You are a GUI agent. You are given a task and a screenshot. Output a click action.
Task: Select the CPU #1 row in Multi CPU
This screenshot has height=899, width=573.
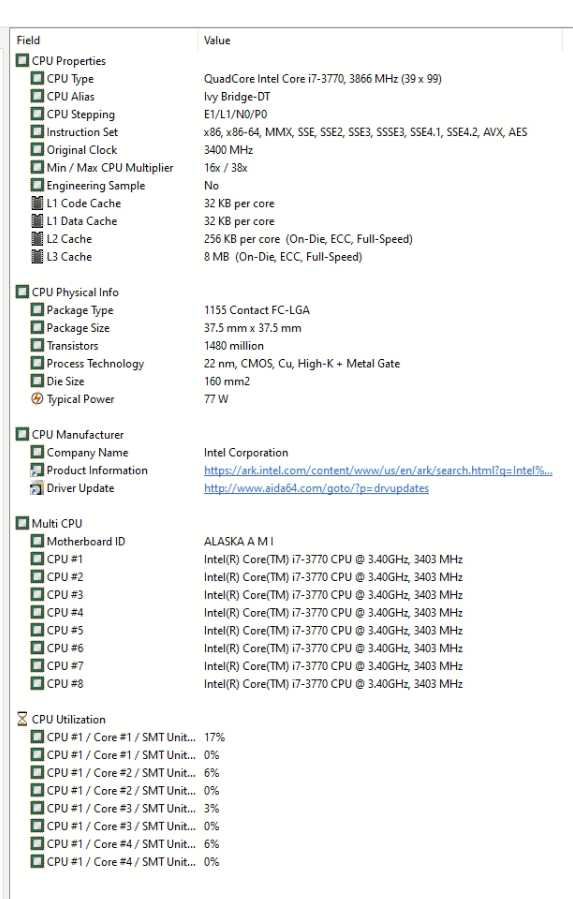(x=247, y=558)
